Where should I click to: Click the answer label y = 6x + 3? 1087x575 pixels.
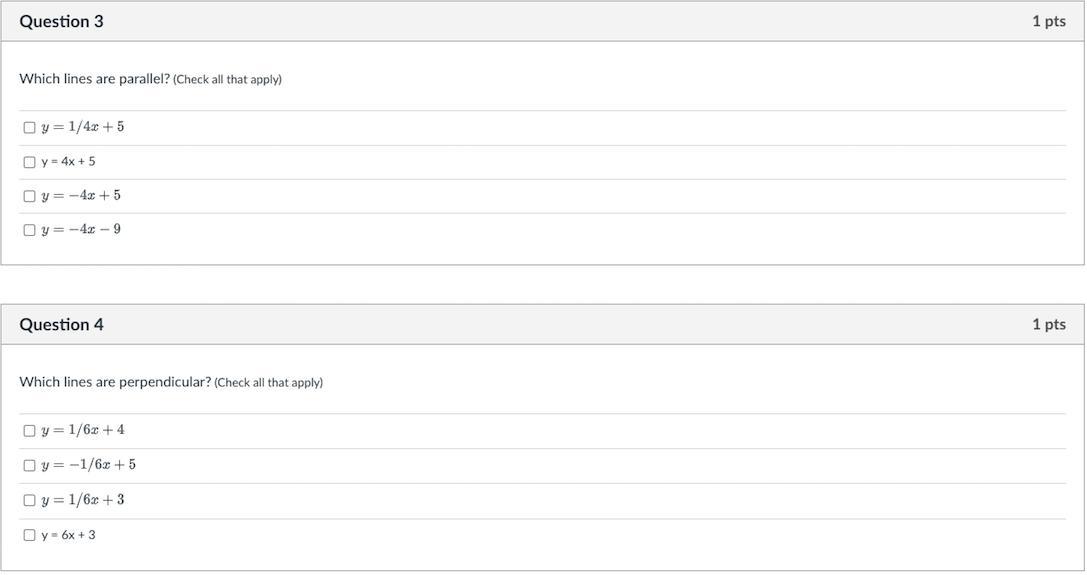68,535
